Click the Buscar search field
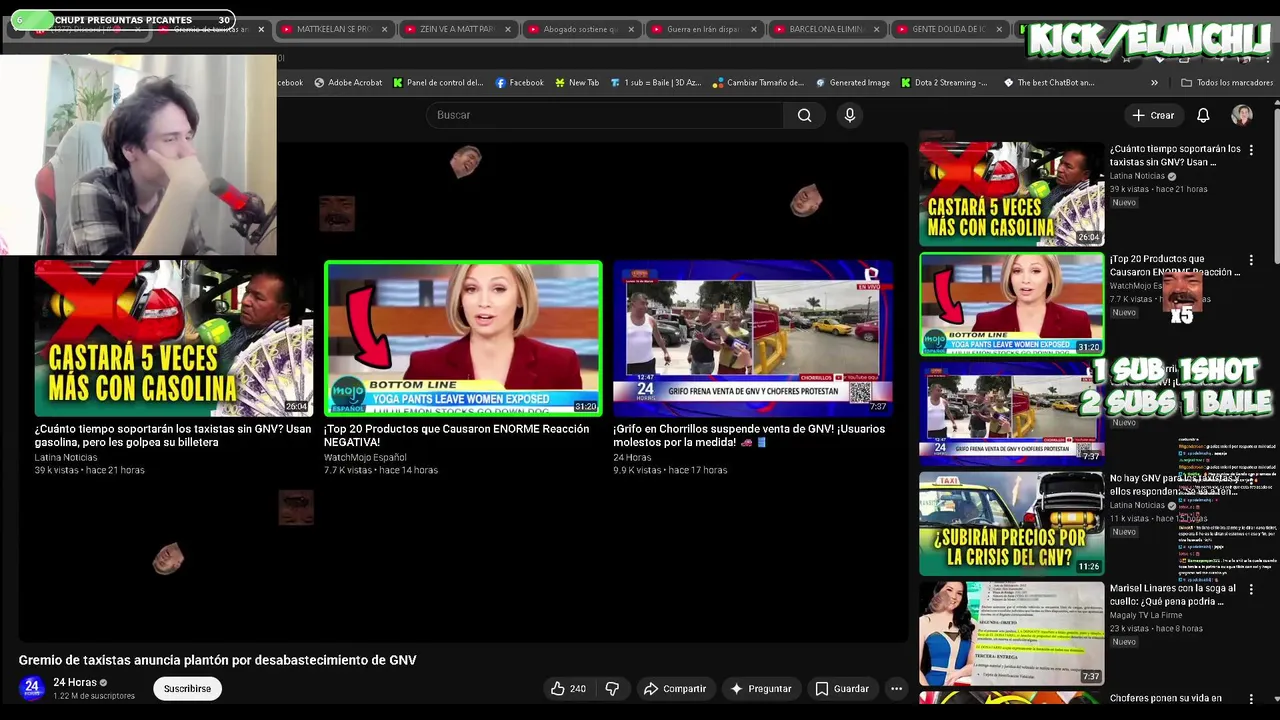Screen dimensions: 1280x720 point(605,115)
